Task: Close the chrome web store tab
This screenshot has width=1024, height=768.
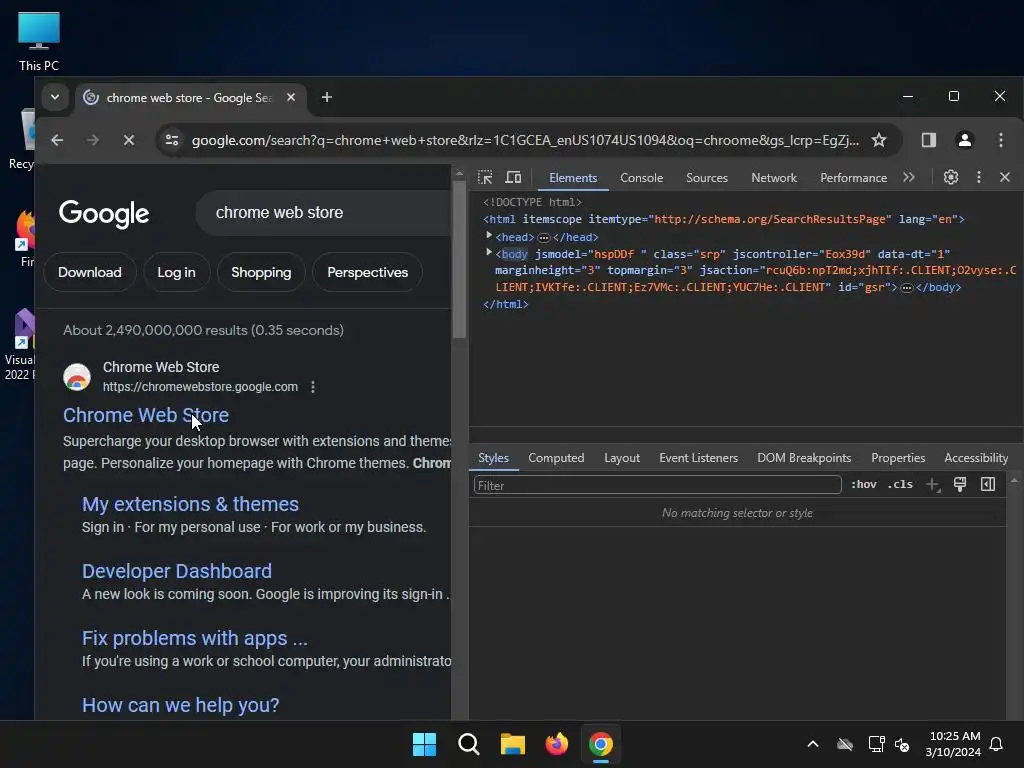Action: point(291,97)
